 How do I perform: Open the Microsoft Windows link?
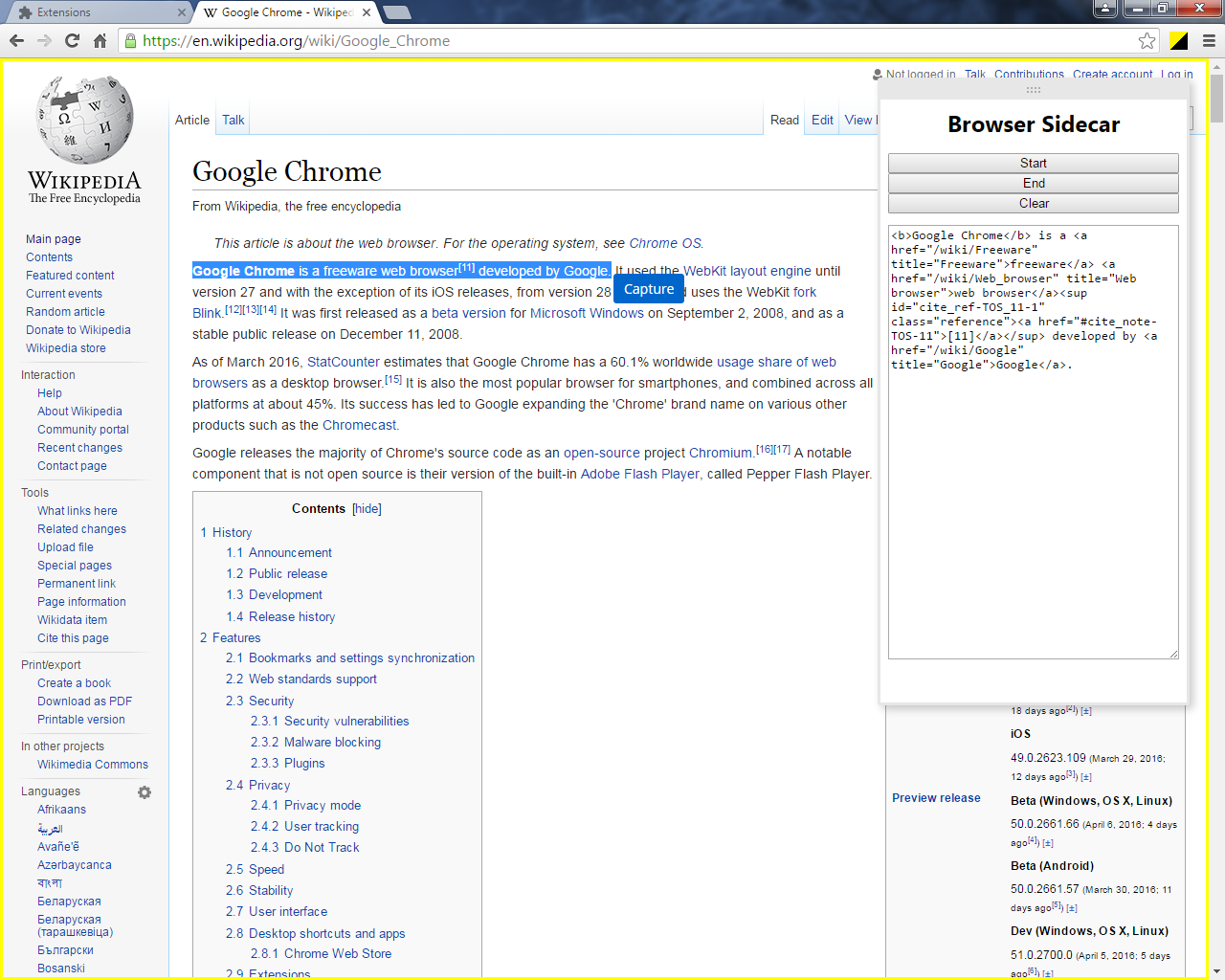[x=587, y=313]
